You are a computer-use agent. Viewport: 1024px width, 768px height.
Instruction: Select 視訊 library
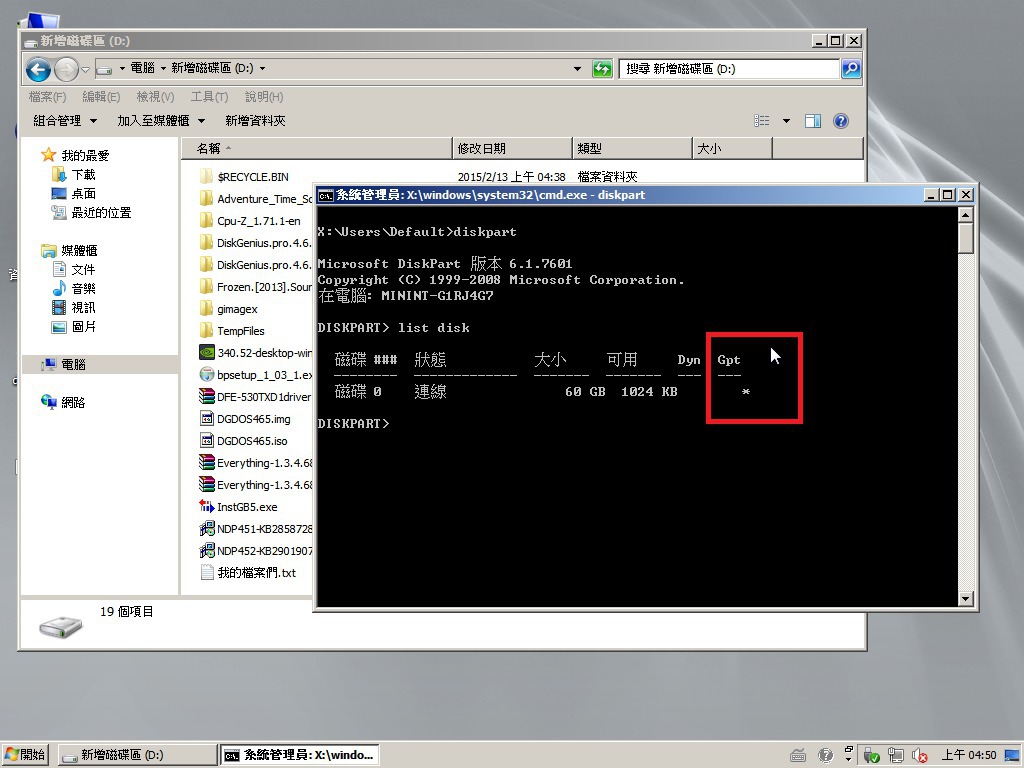84,308
